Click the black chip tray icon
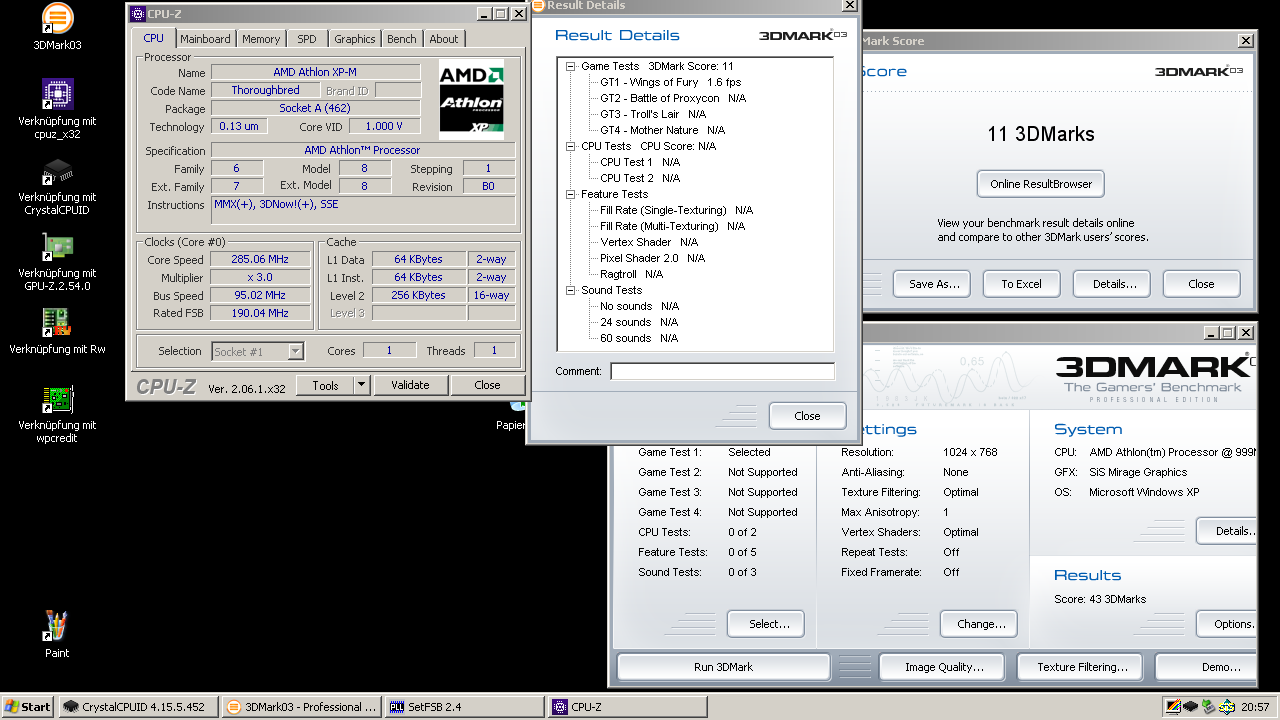Viewport: 1280px width, 720px height. pyautogui.click(x=1191, y=707)
